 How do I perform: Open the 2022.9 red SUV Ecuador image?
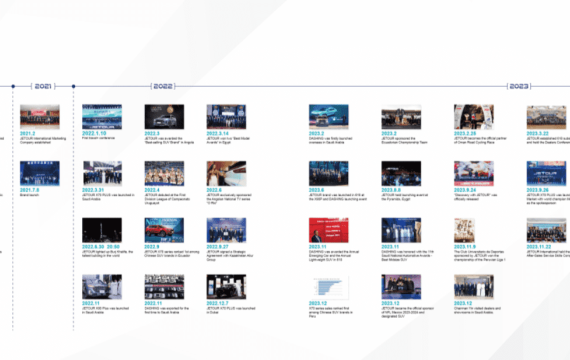tap(164, 230)
